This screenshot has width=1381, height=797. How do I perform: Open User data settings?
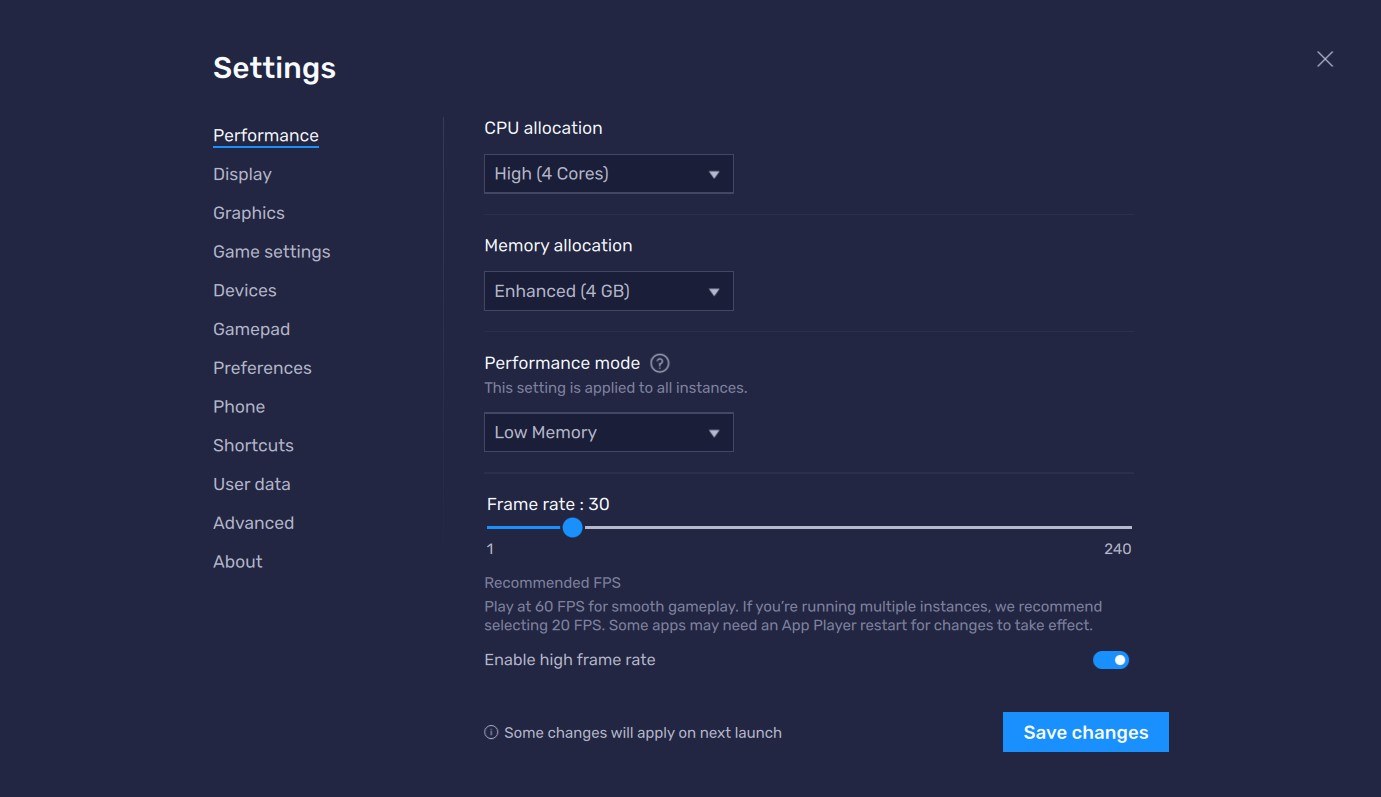click(x=251, y=484)
